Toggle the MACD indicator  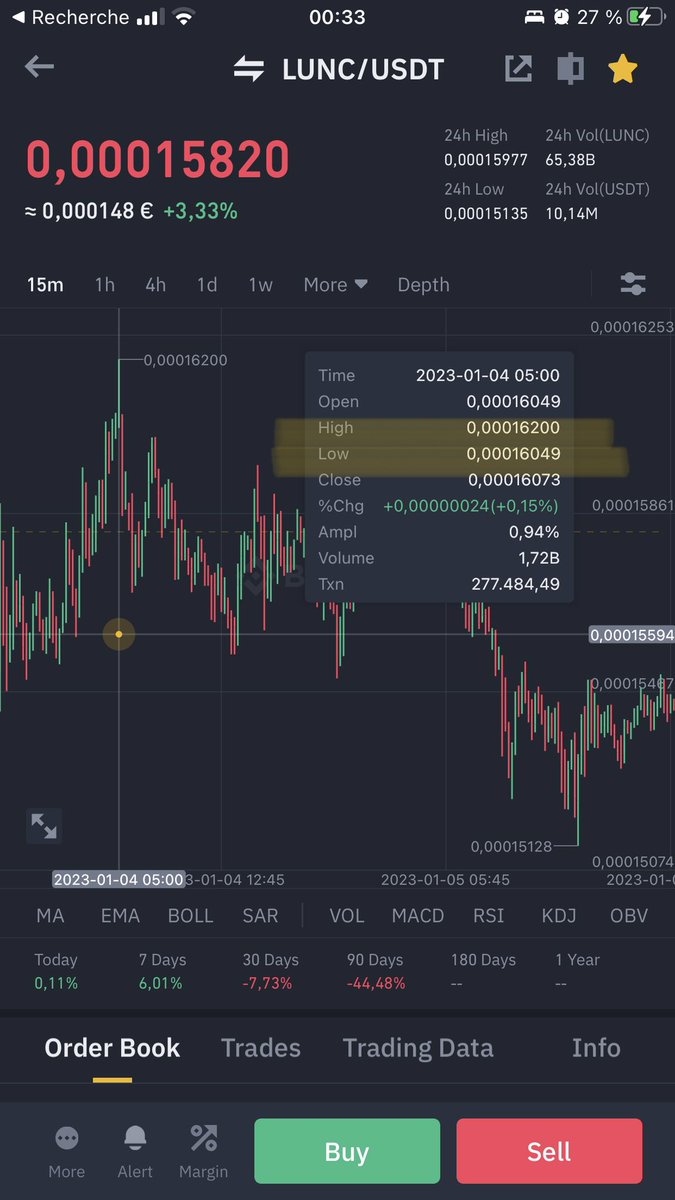(418, 915)
